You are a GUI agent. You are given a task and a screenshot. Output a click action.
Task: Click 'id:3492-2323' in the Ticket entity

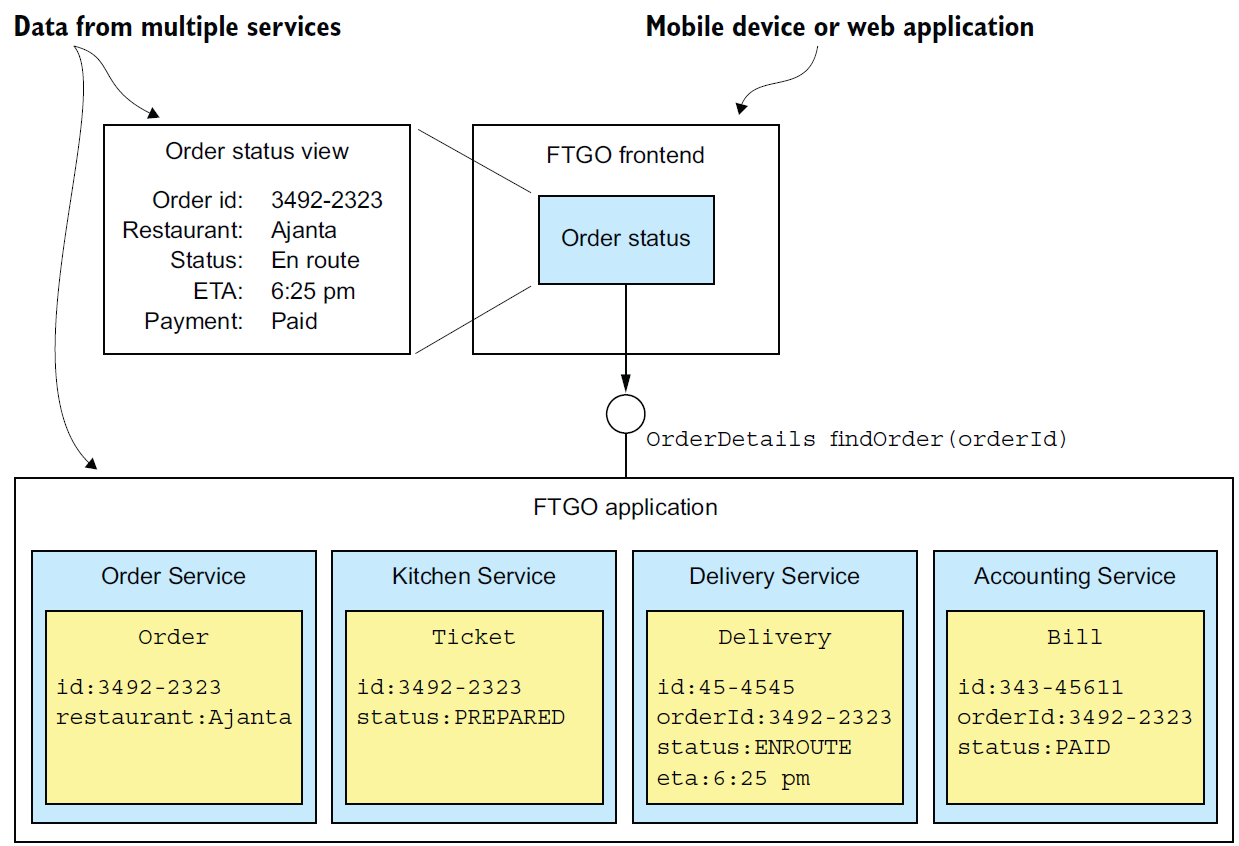click(x=439, y=687)
